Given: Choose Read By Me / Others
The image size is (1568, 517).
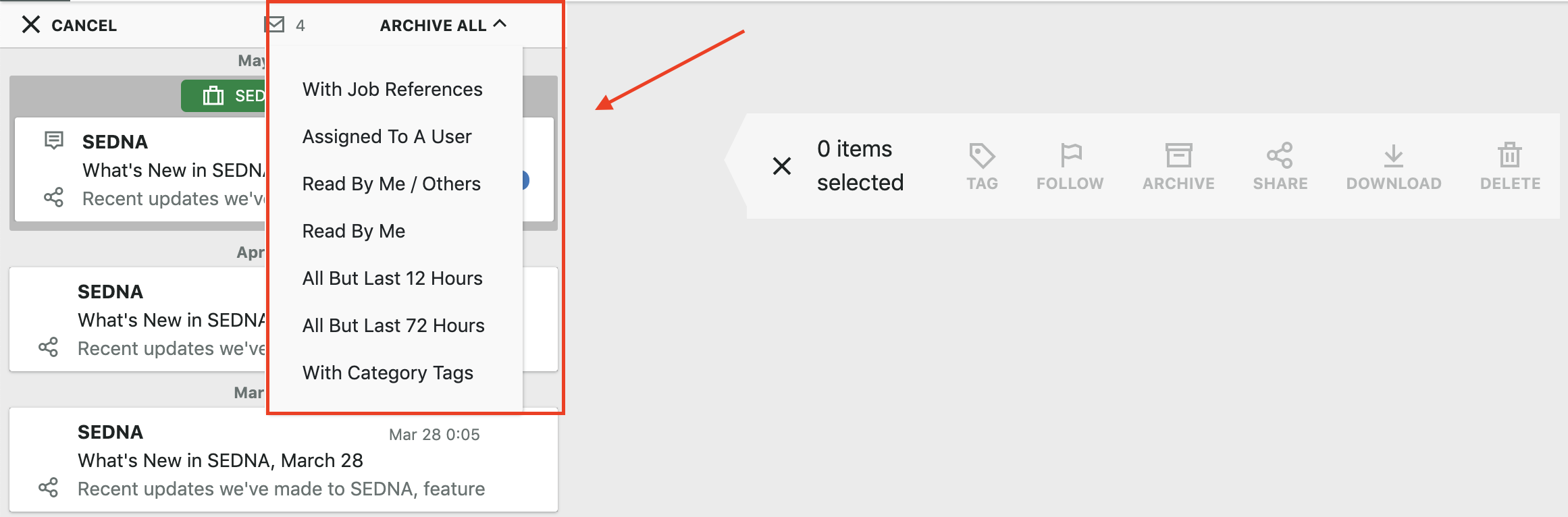Looking at the screenshot, I should [x=392, y=184].
